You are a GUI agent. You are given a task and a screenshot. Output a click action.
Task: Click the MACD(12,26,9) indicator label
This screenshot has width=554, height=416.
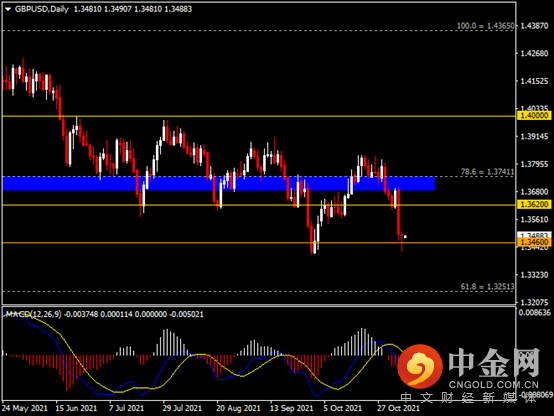(34, 314)
